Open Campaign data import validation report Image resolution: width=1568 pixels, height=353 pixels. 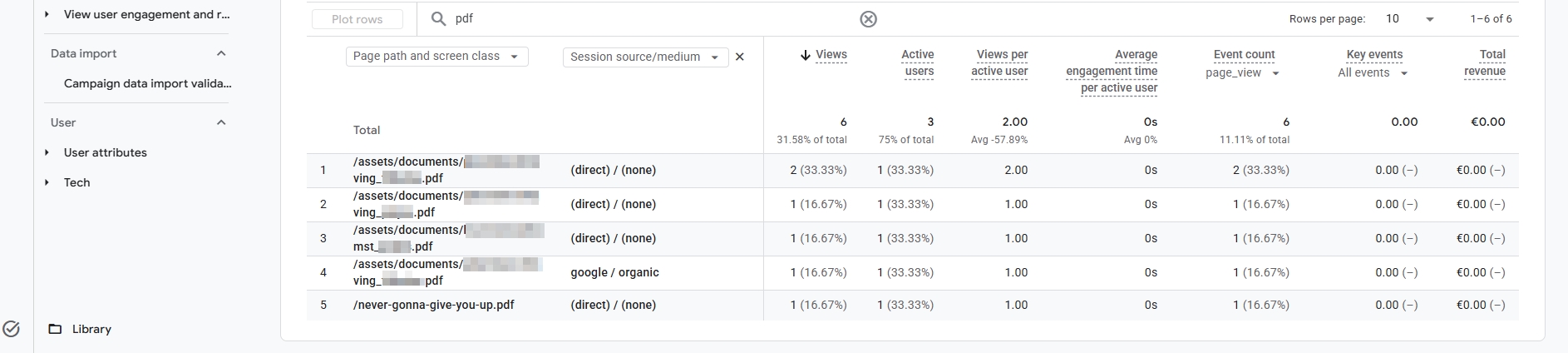pyautogui.click(x=148, y=83)
